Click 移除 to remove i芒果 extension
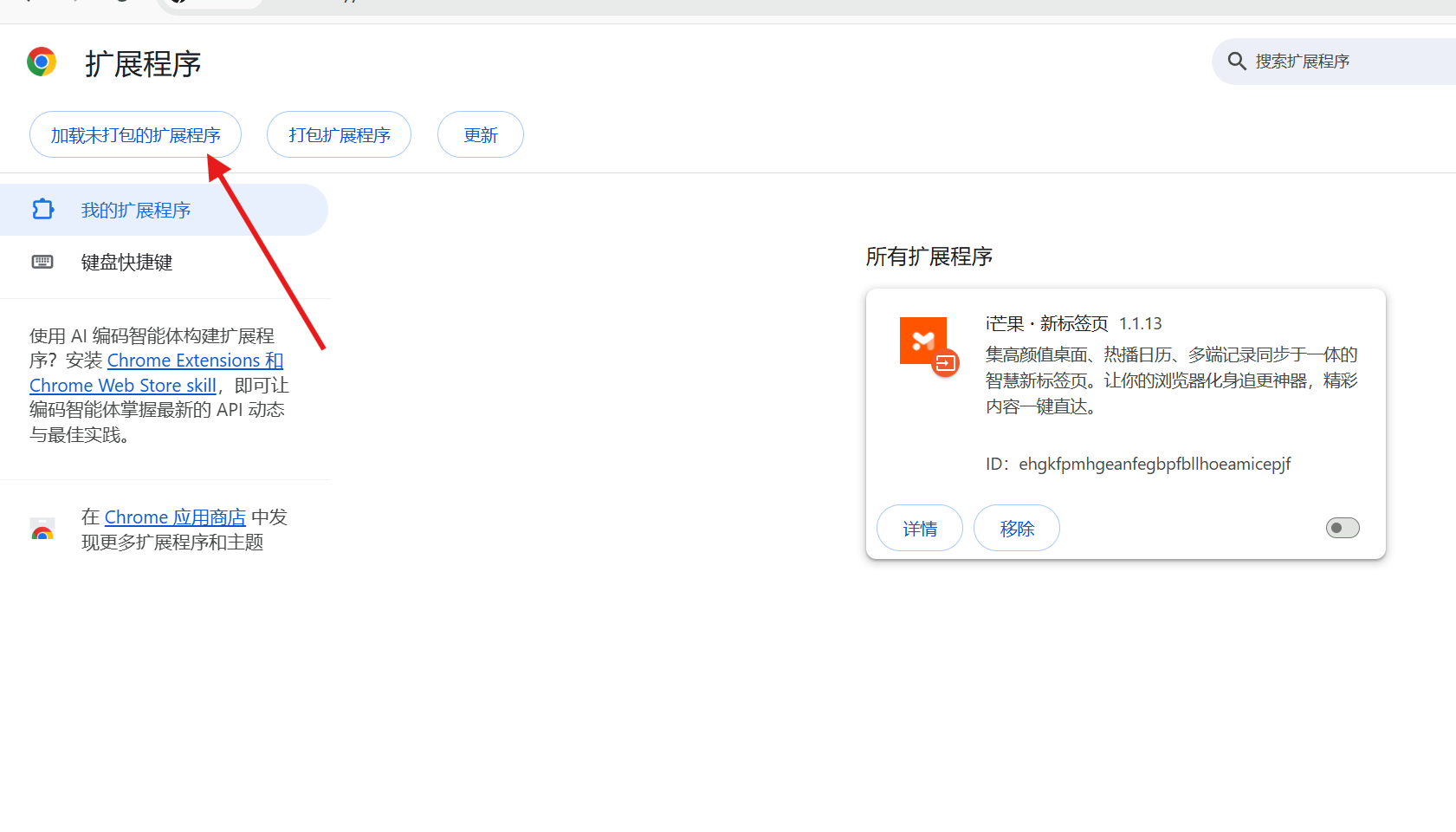This screenshot has width=1456, height=832. point(1017,528)
